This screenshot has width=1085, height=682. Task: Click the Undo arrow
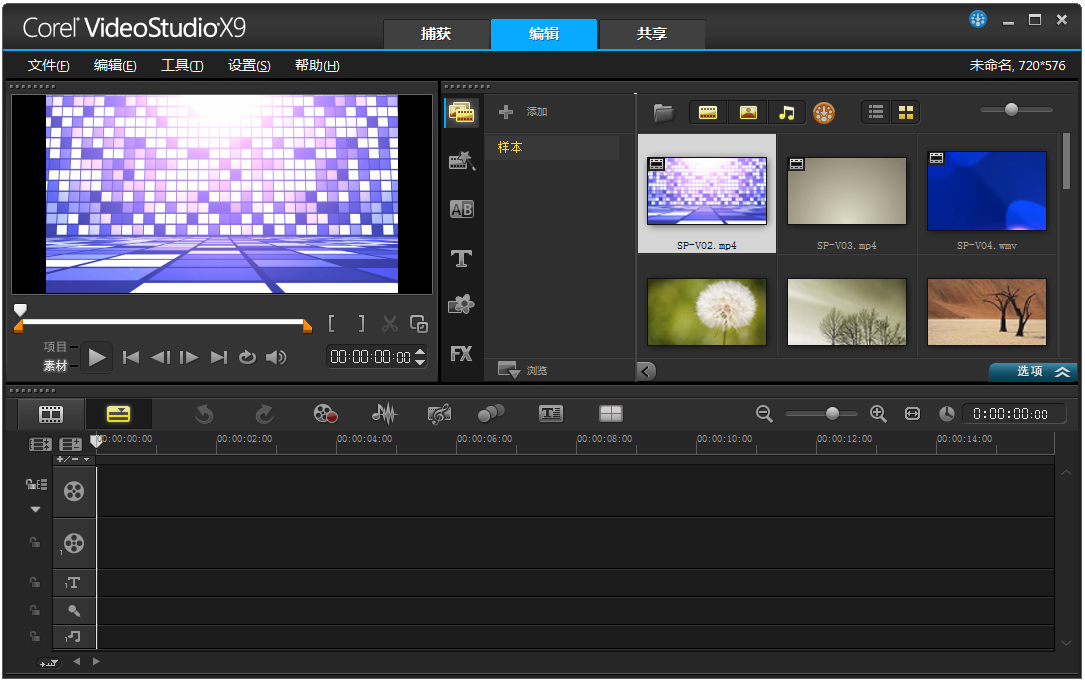[204, 414]
